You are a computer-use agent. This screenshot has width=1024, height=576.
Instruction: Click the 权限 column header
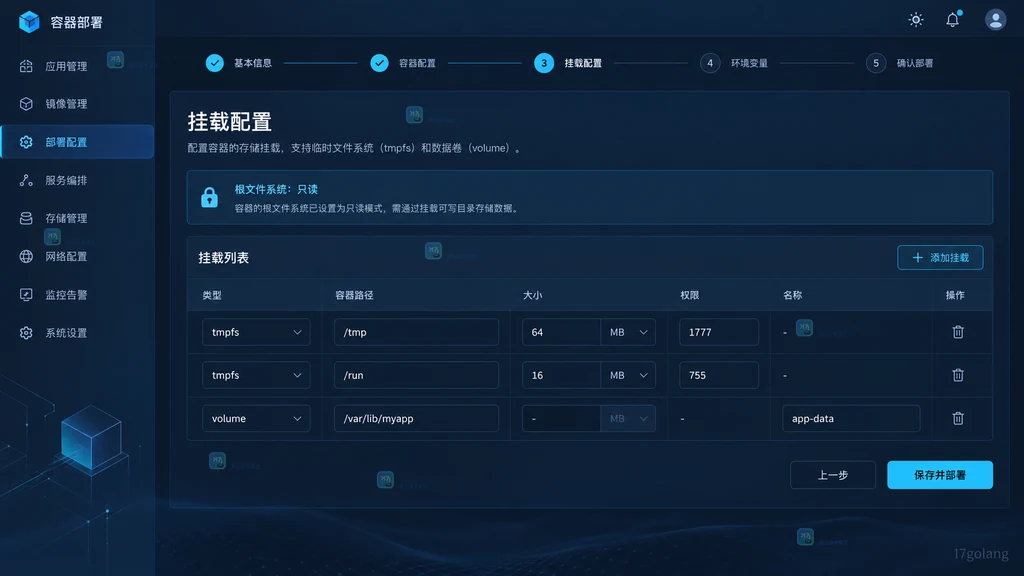point(690,295)
